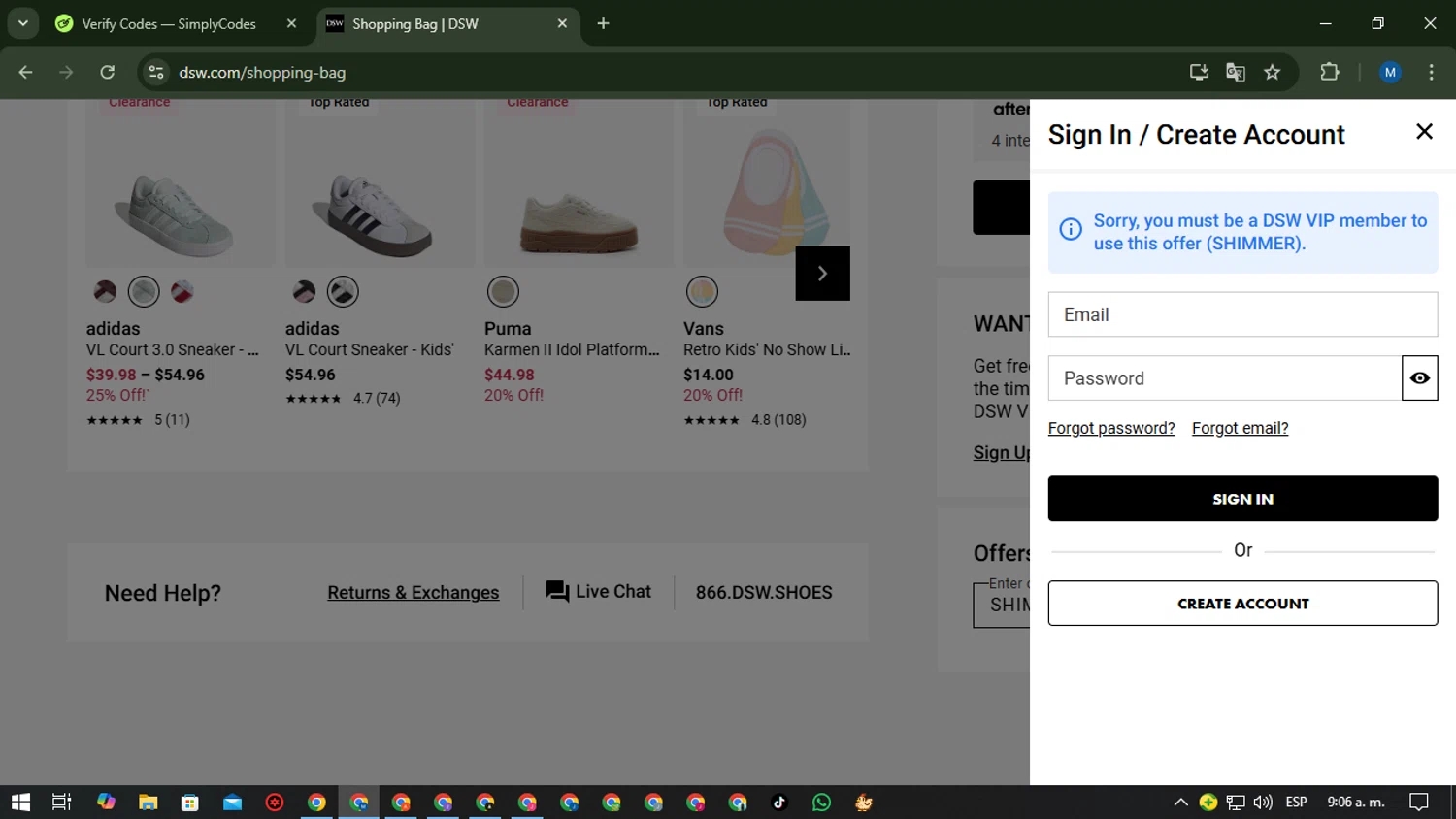This screenshot has width=1456, height=819.
Task: Open TikTok from the taskbar
Action: click(x=779, y=803)
